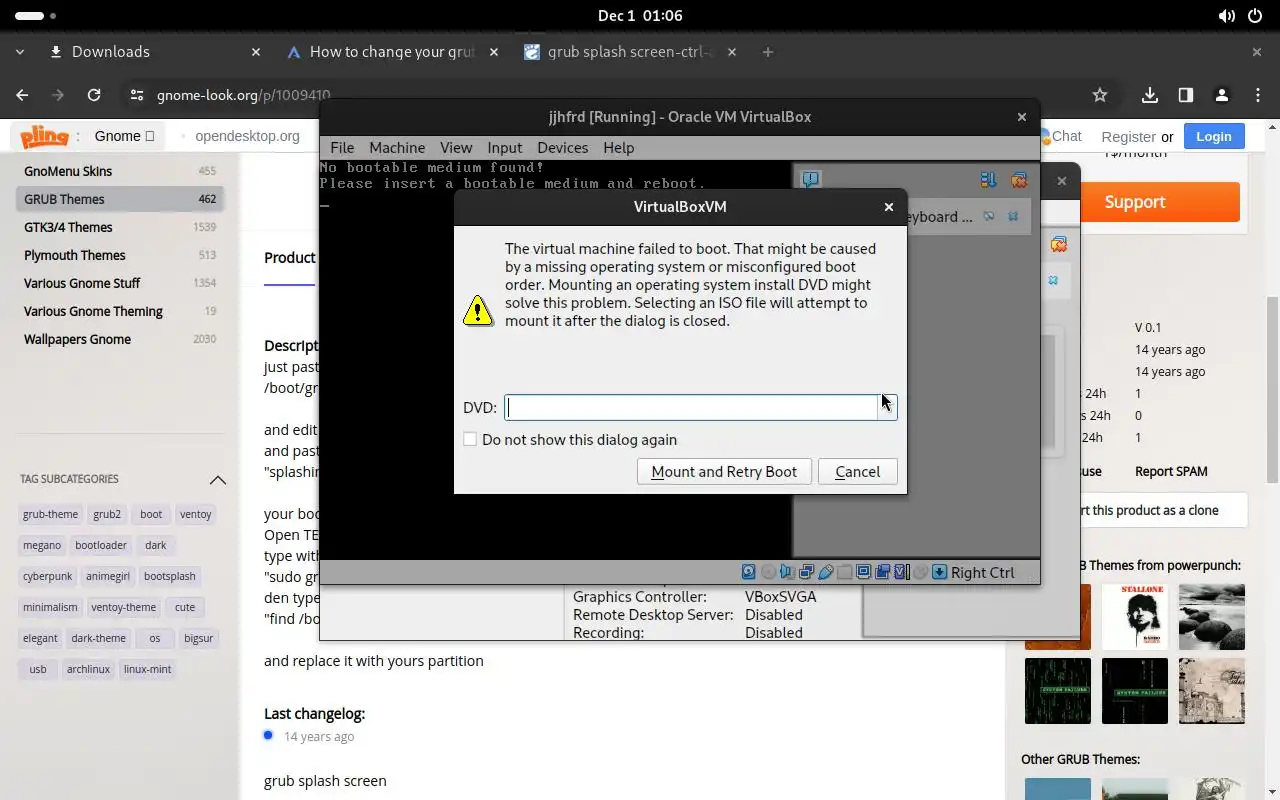Click the network adapters status icon
This screenshot has width=1280, height=800.
(x=806, y=572)
